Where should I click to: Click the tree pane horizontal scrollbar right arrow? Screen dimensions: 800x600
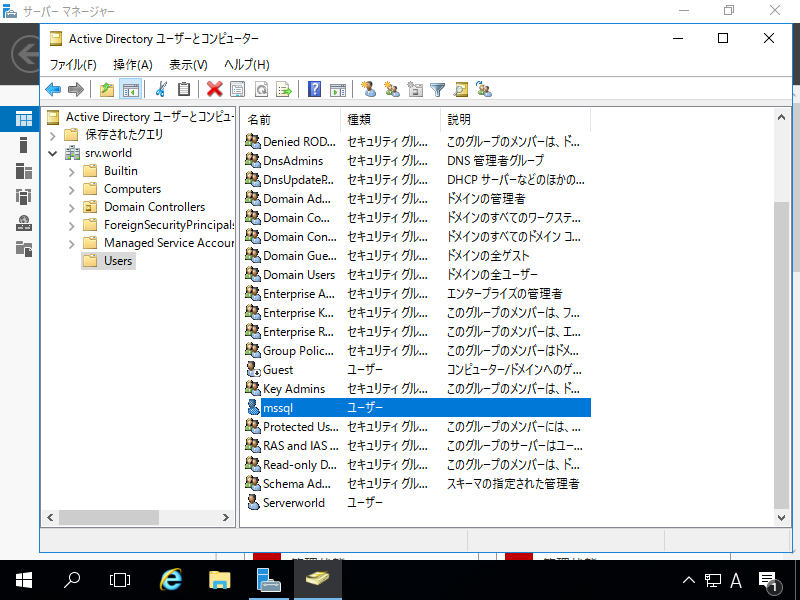[x=226, y=517]
